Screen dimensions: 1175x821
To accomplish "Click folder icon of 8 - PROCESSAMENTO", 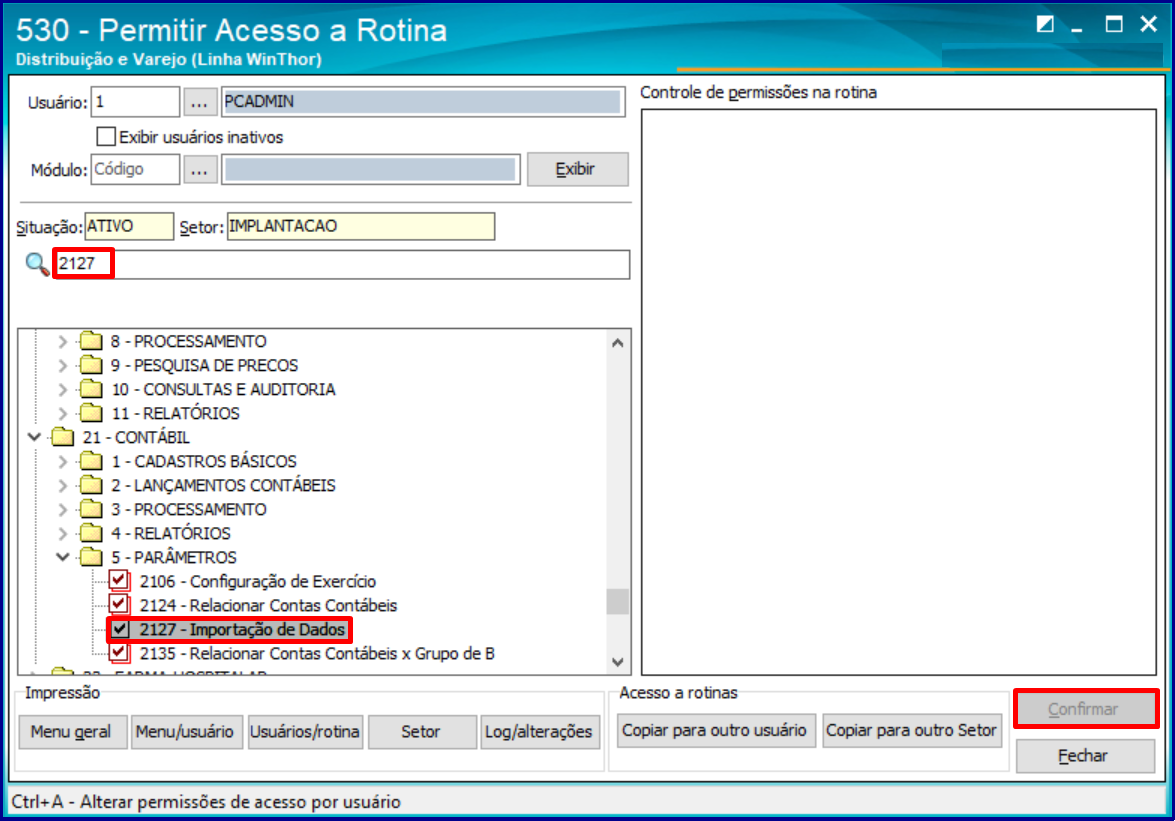I will tap(91, 341).
